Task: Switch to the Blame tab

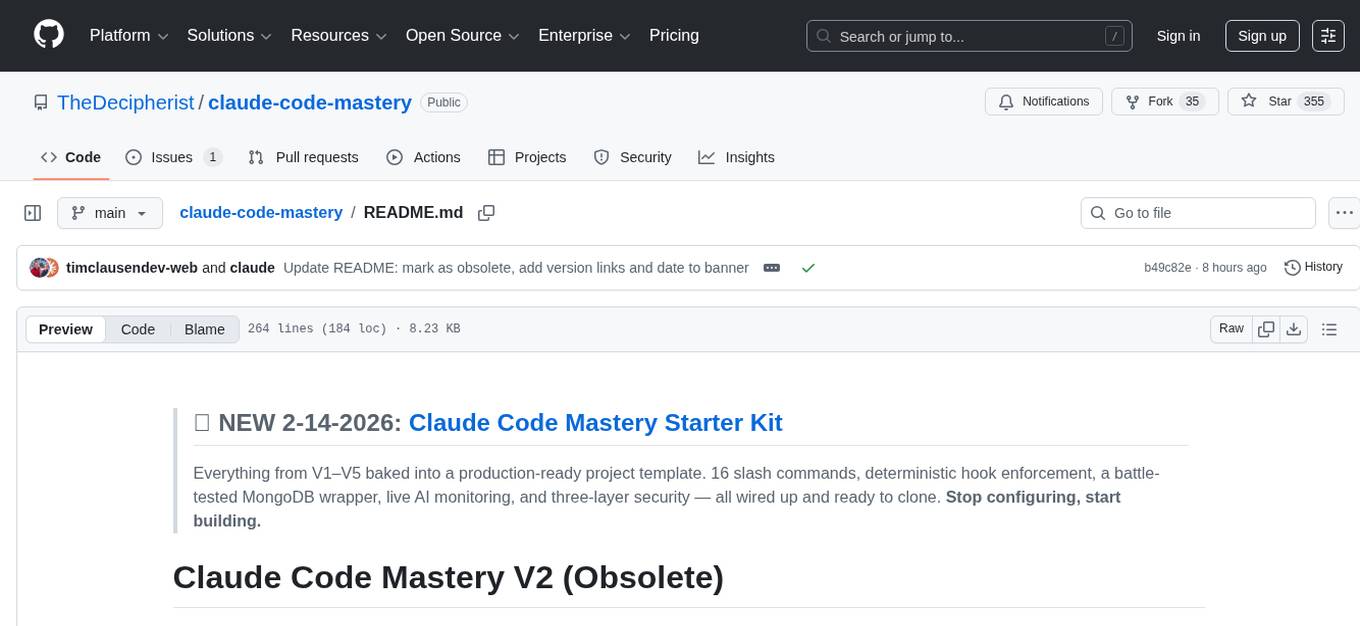Action: pos(204,329)
